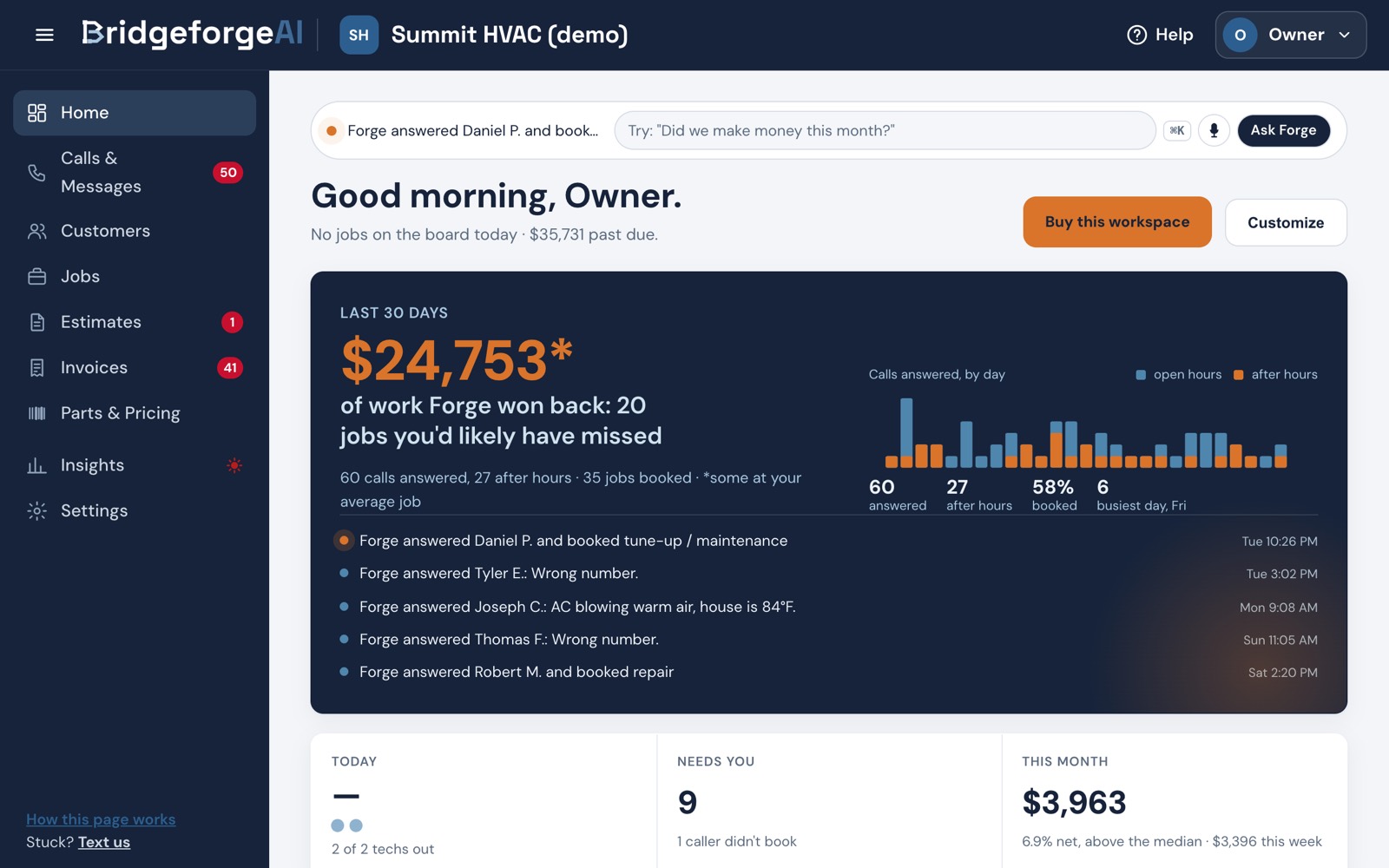Click the red sun indicator beside Insights
Image resolution: width=1389 pixels, height=868 pixels.
[x=234, y=465]
